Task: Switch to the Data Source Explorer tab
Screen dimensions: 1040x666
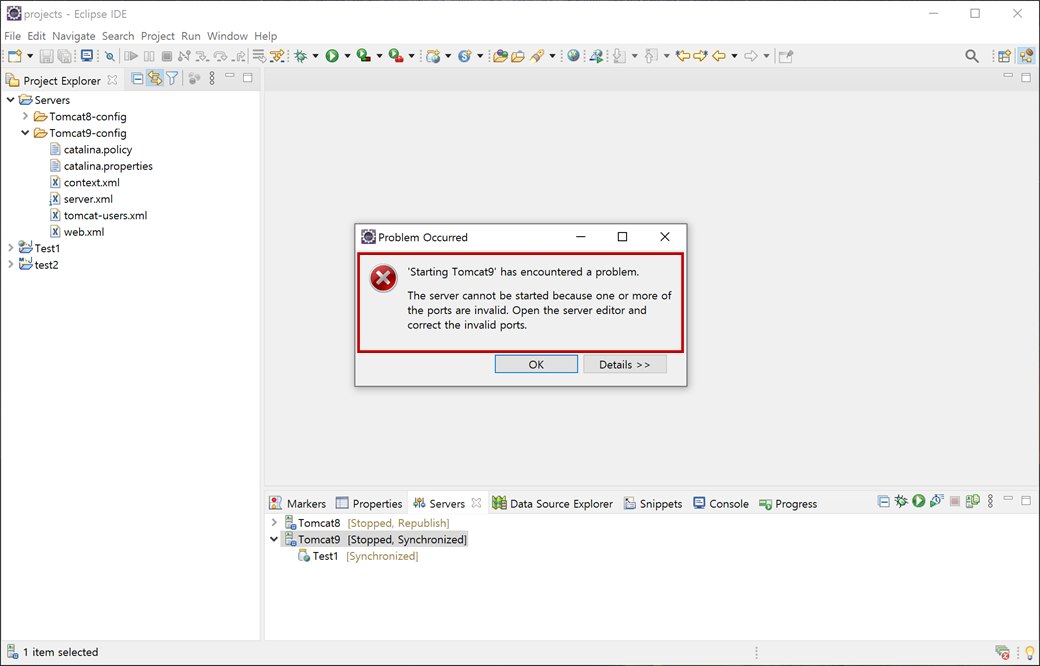Action: coord(552,503)
